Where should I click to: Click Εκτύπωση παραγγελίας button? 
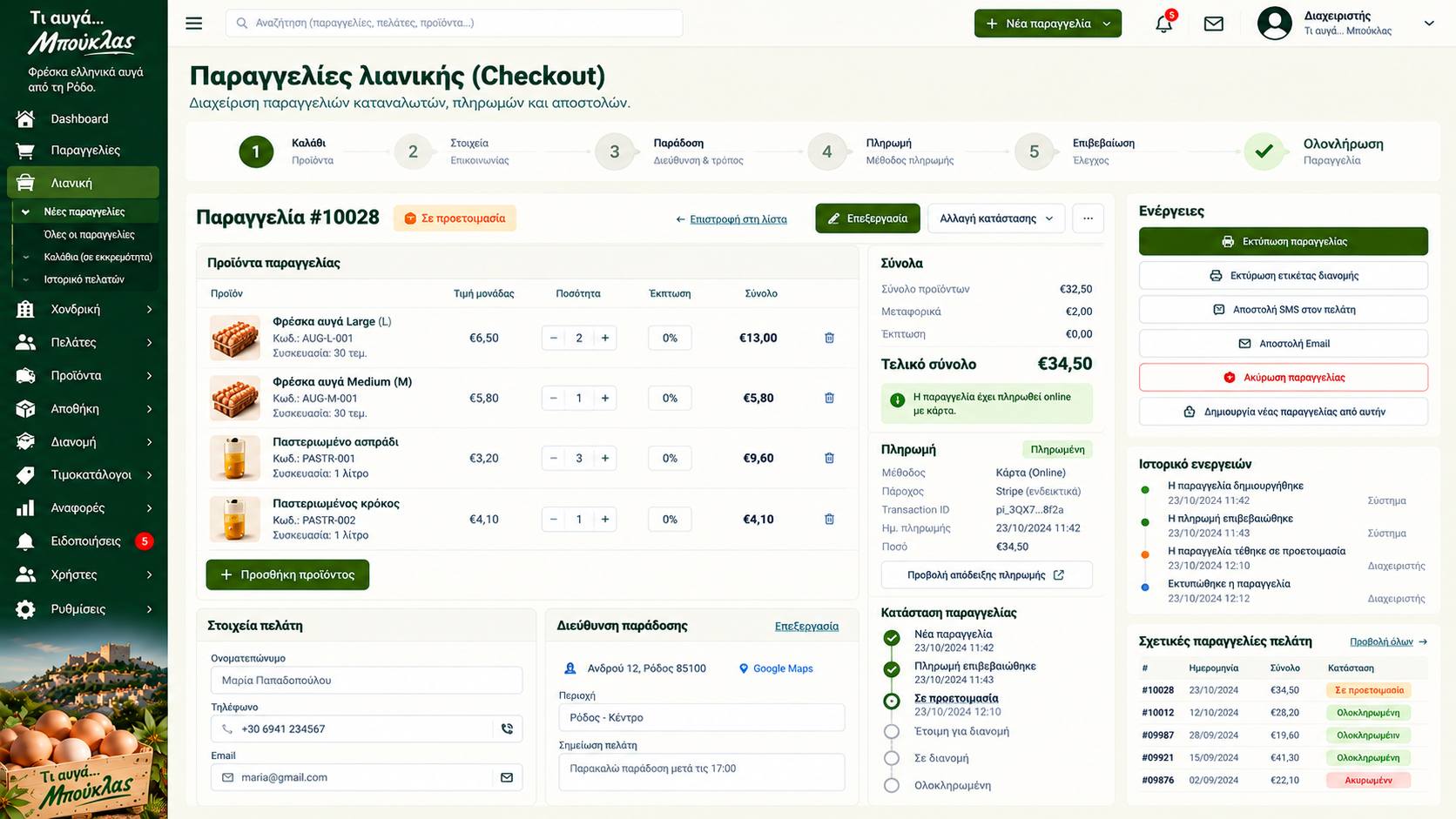[1284, 241]
